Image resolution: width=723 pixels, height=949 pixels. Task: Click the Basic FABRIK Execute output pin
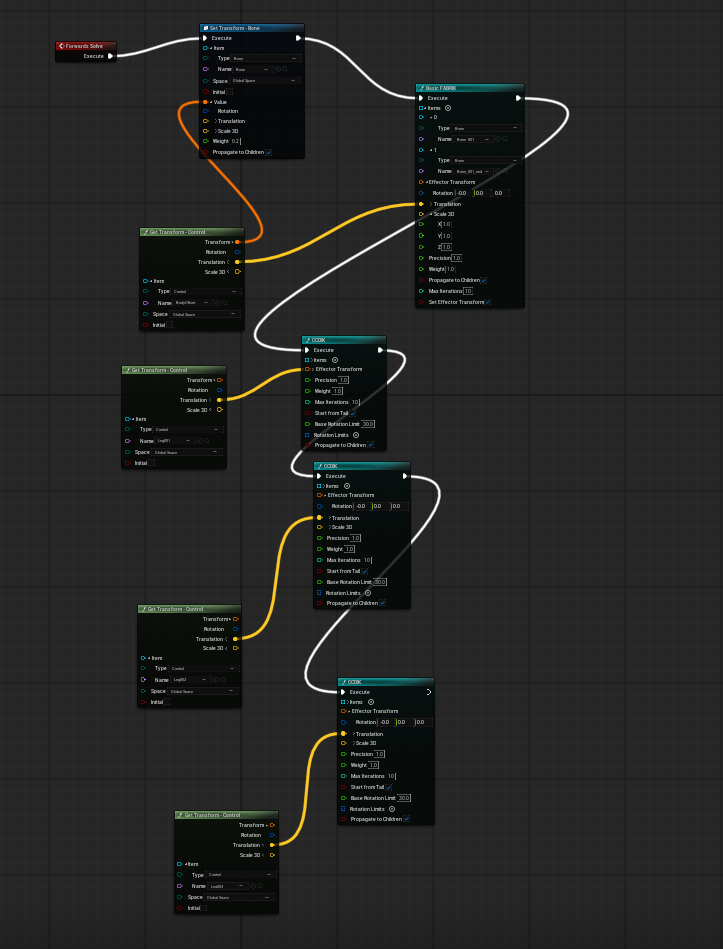(517, 98)
